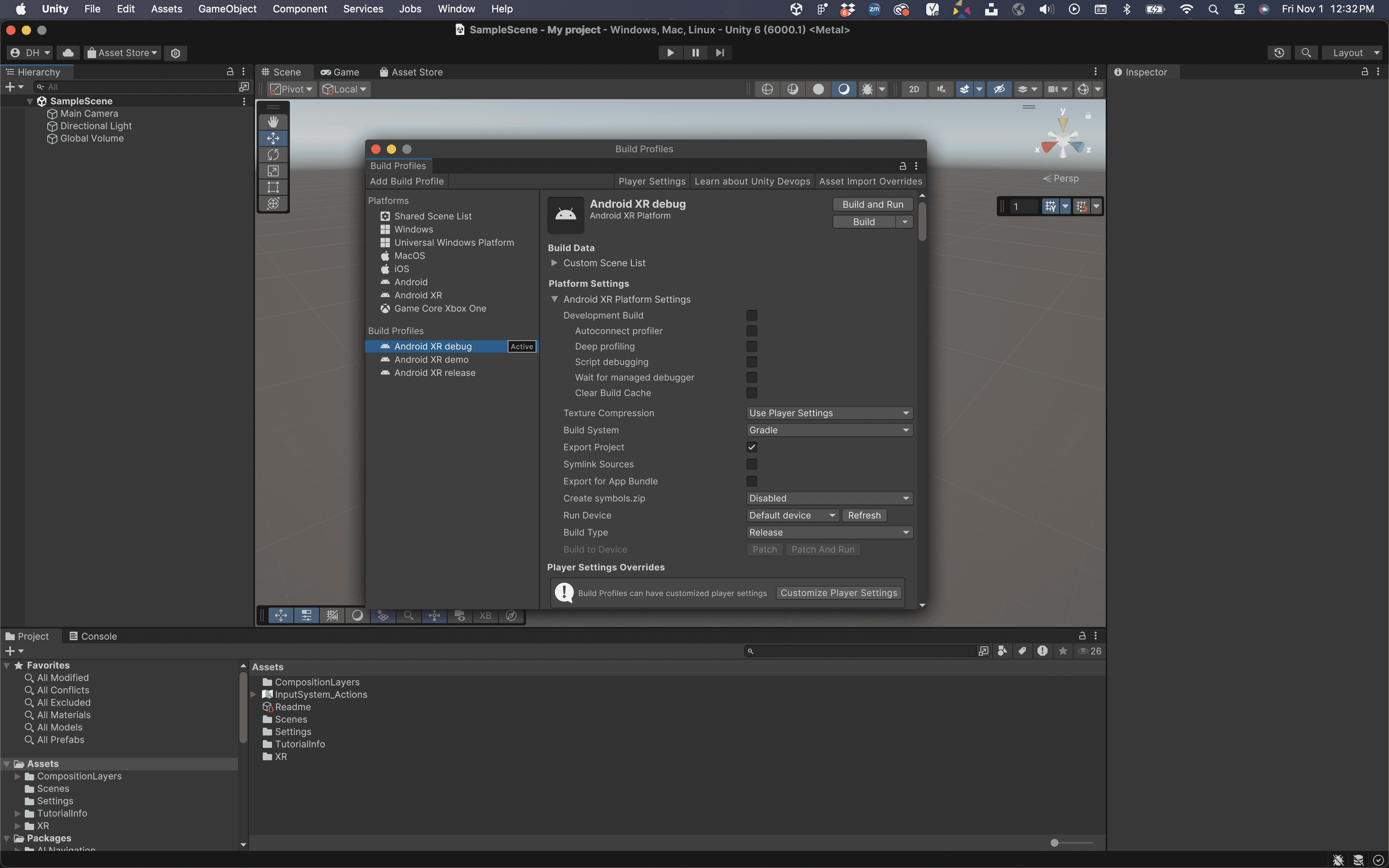Enable the Development Build checkbox

(751, 315)
